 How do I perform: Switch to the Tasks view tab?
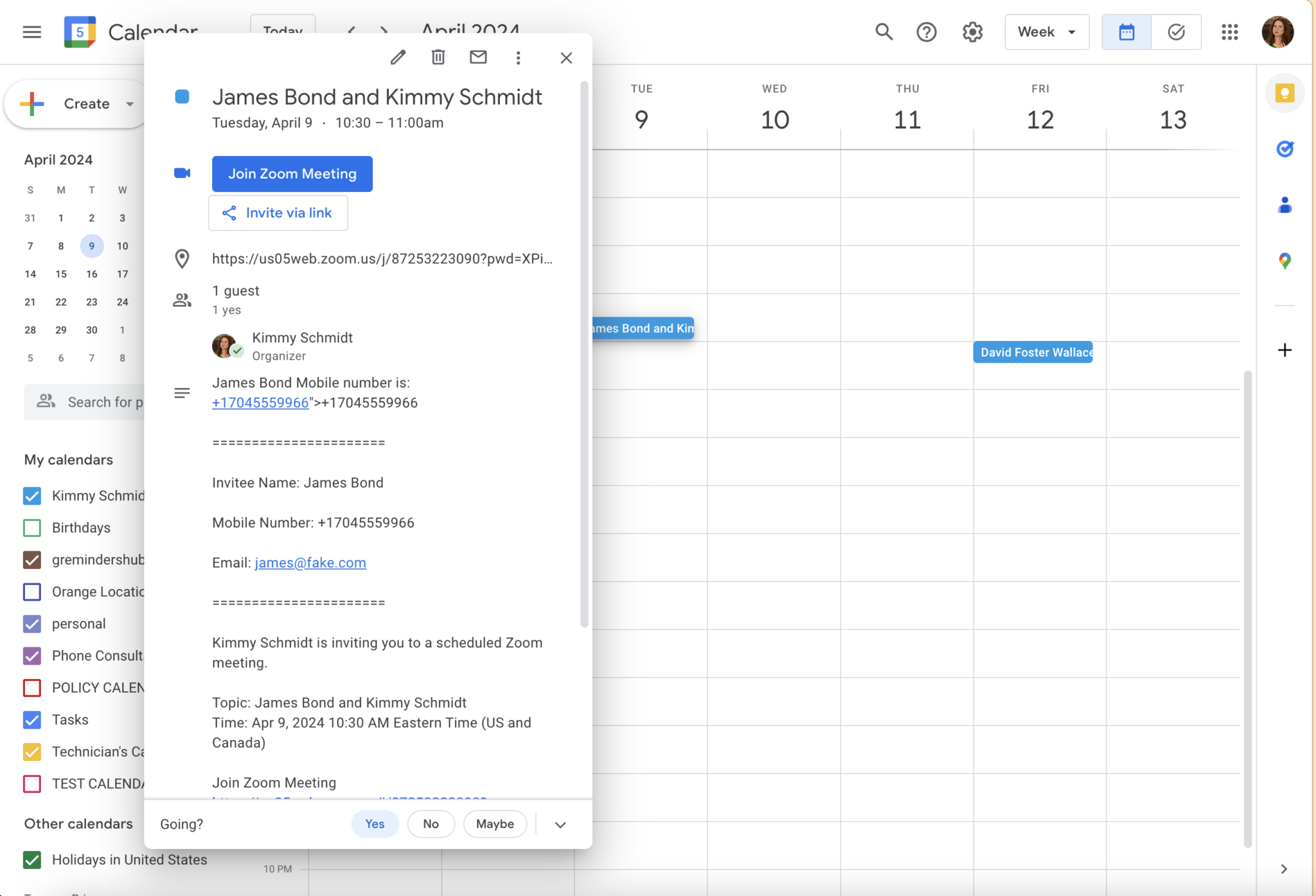coord(1176,31)
